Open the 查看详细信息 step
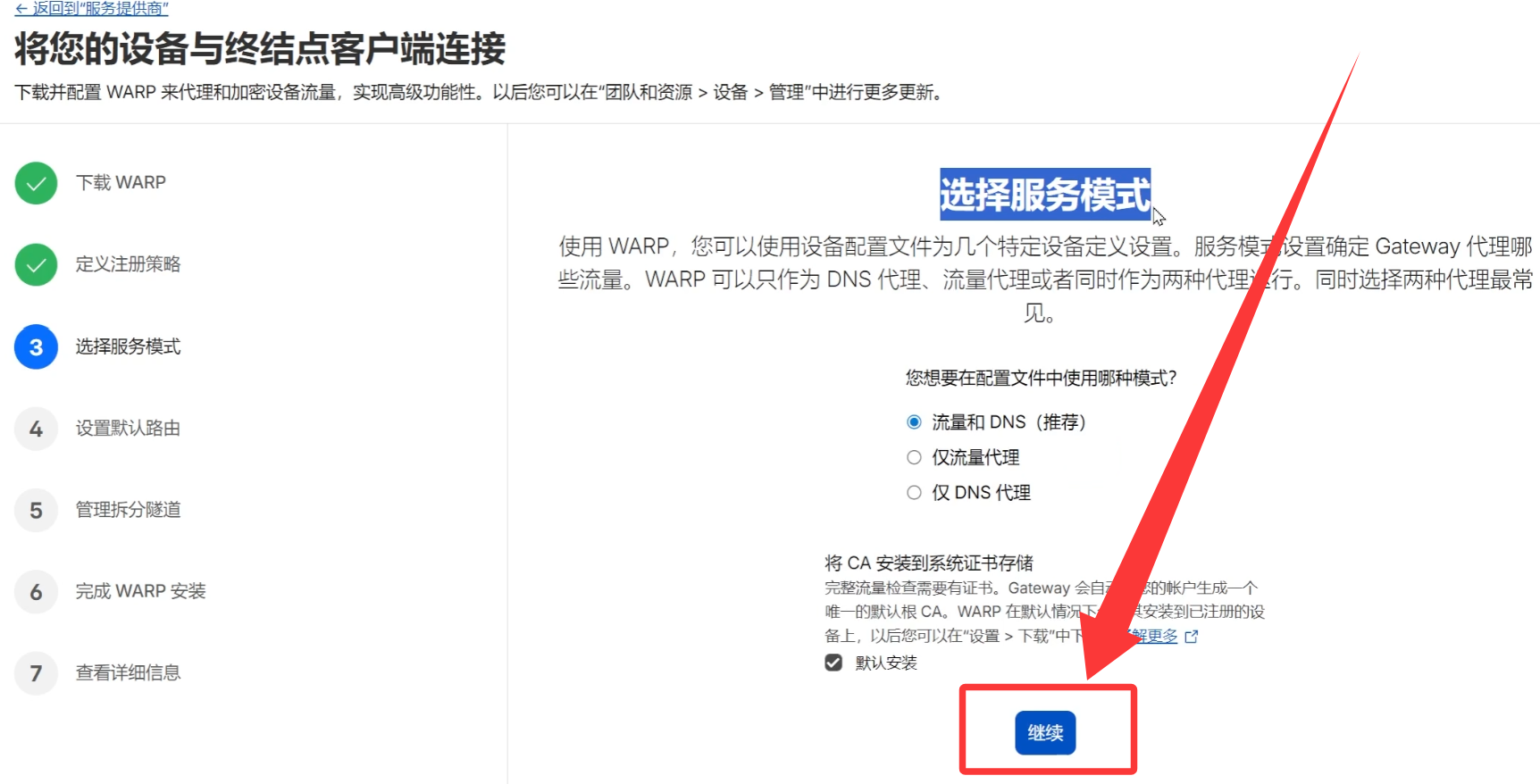 click(x=128, y=672)
